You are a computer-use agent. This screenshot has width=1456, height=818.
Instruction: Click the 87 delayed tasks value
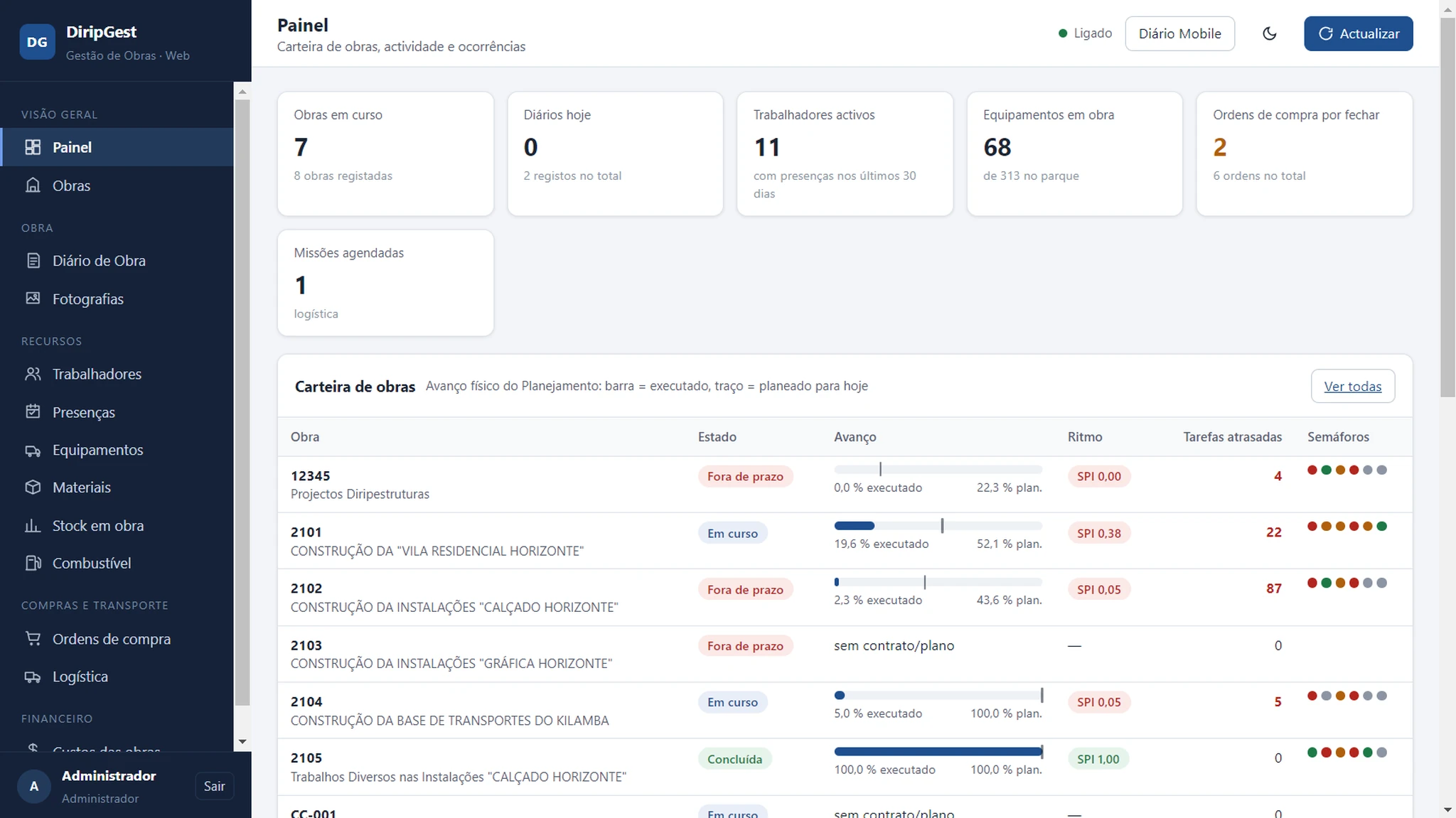click(1273, 588)
